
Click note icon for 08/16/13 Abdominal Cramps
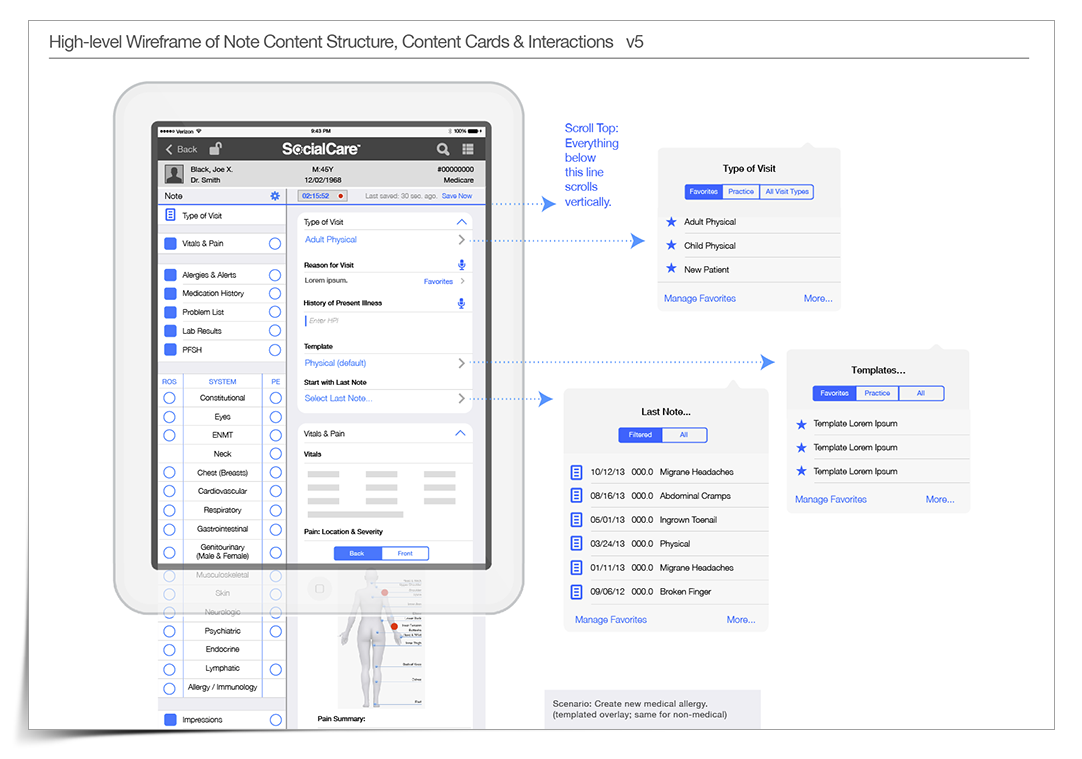(576, 495)
